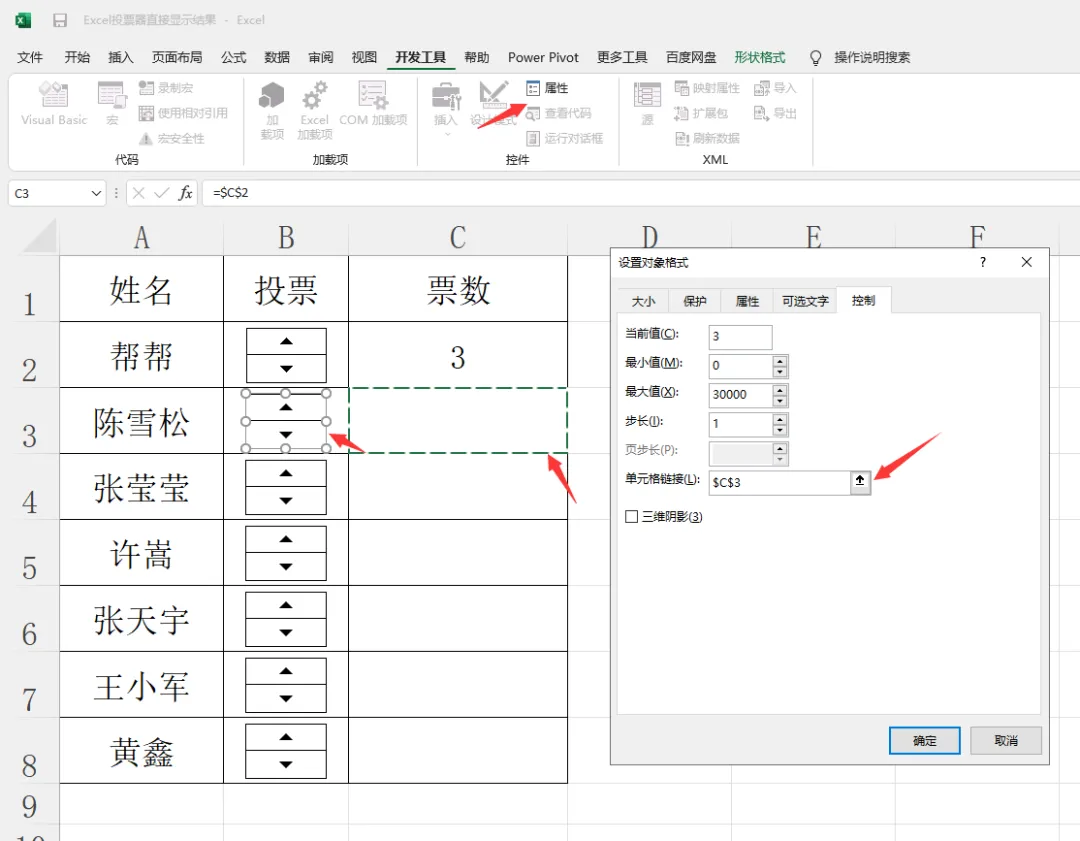
Task: Click Record Macro (录制宏)
Action: coord(166,88)
